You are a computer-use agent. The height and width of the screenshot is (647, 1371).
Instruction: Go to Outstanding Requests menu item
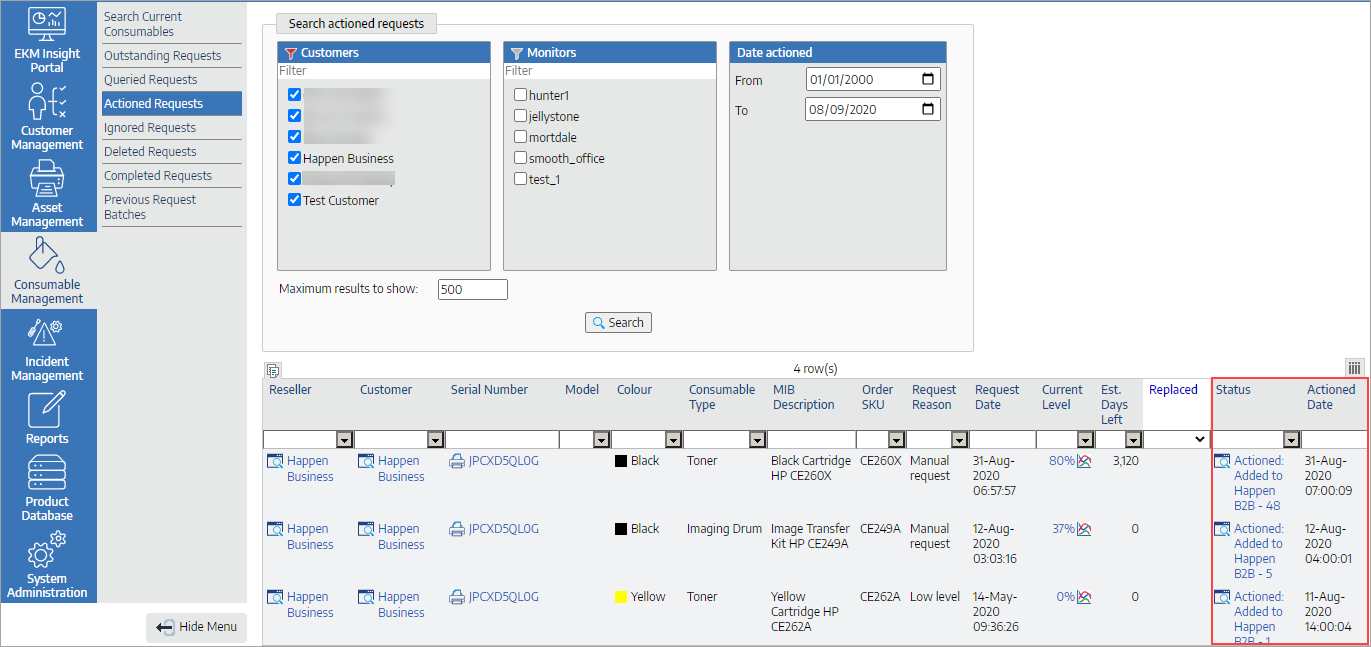[163, 56]
